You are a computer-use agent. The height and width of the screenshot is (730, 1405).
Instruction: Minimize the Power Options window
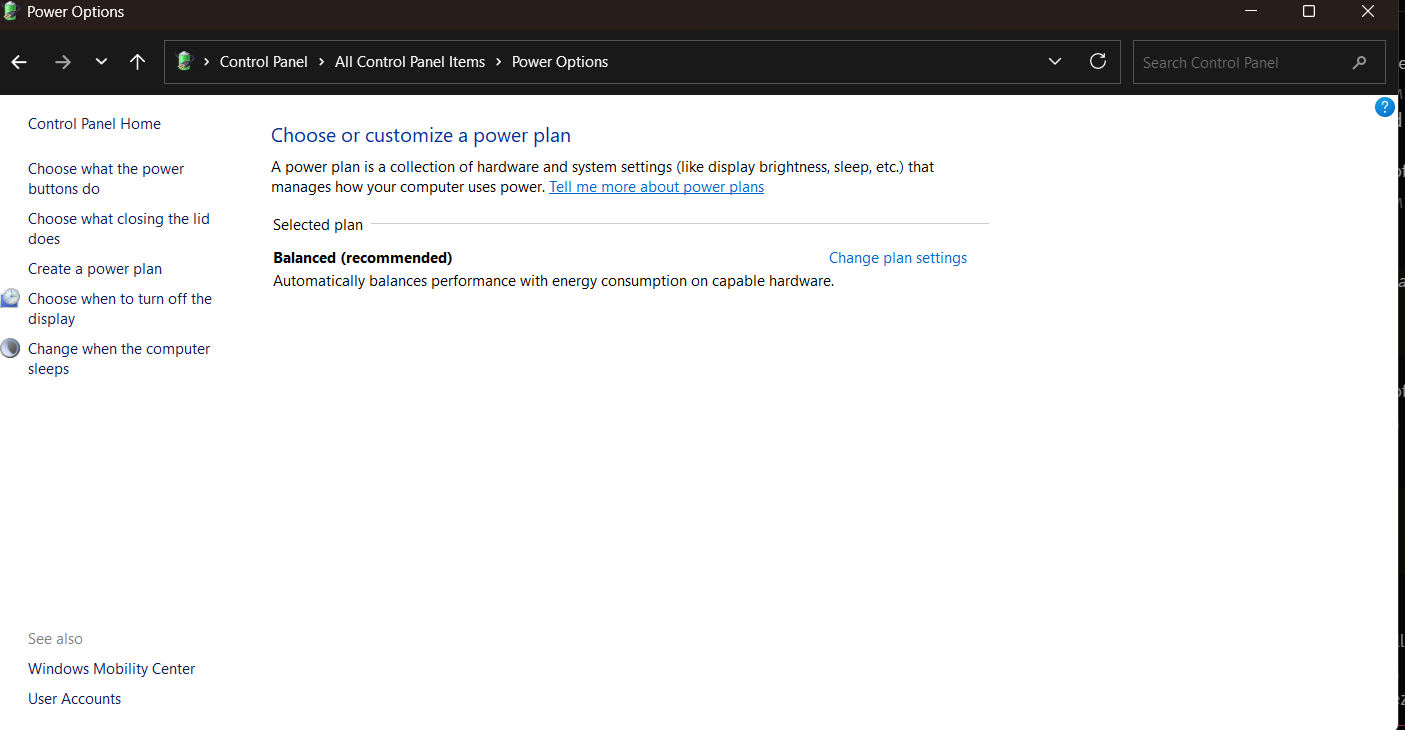click(1251, 12)
